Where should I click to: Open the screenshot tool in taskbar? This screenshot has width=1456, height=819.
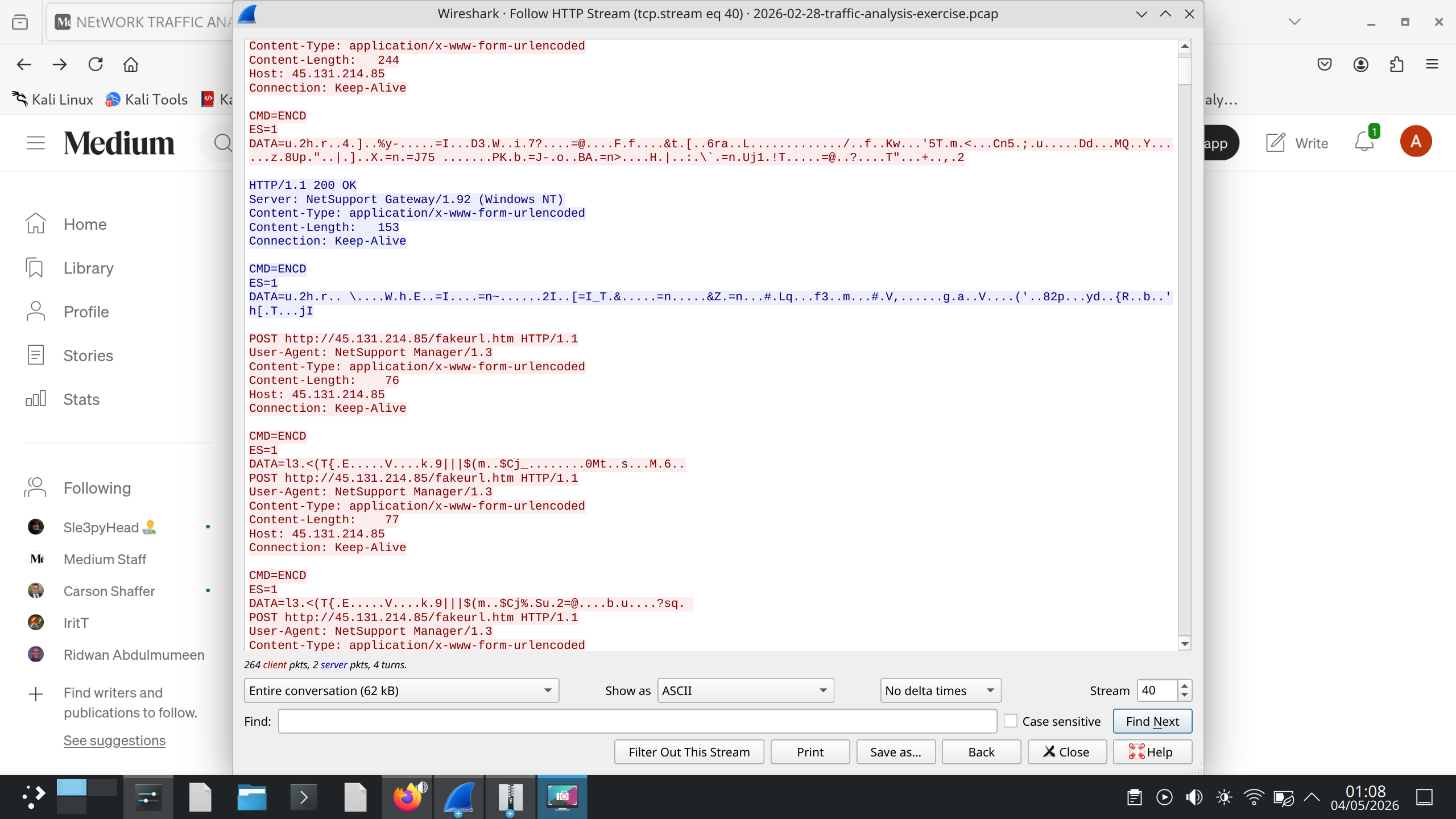[x=562, y=797]
